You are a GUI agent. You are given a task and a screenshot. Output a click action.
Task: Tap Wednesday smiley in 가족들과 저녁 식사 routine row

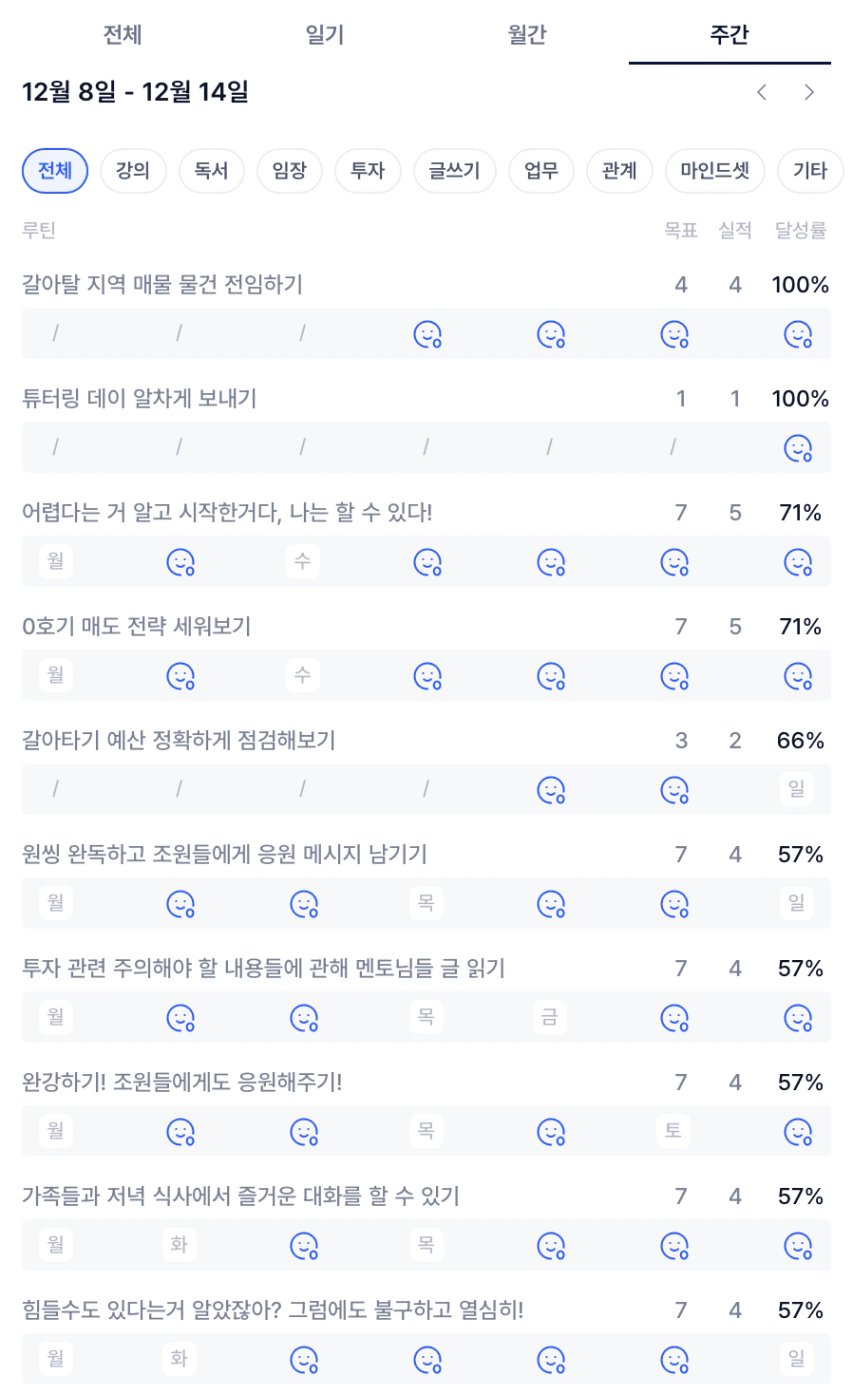[x=304, y=1246]
